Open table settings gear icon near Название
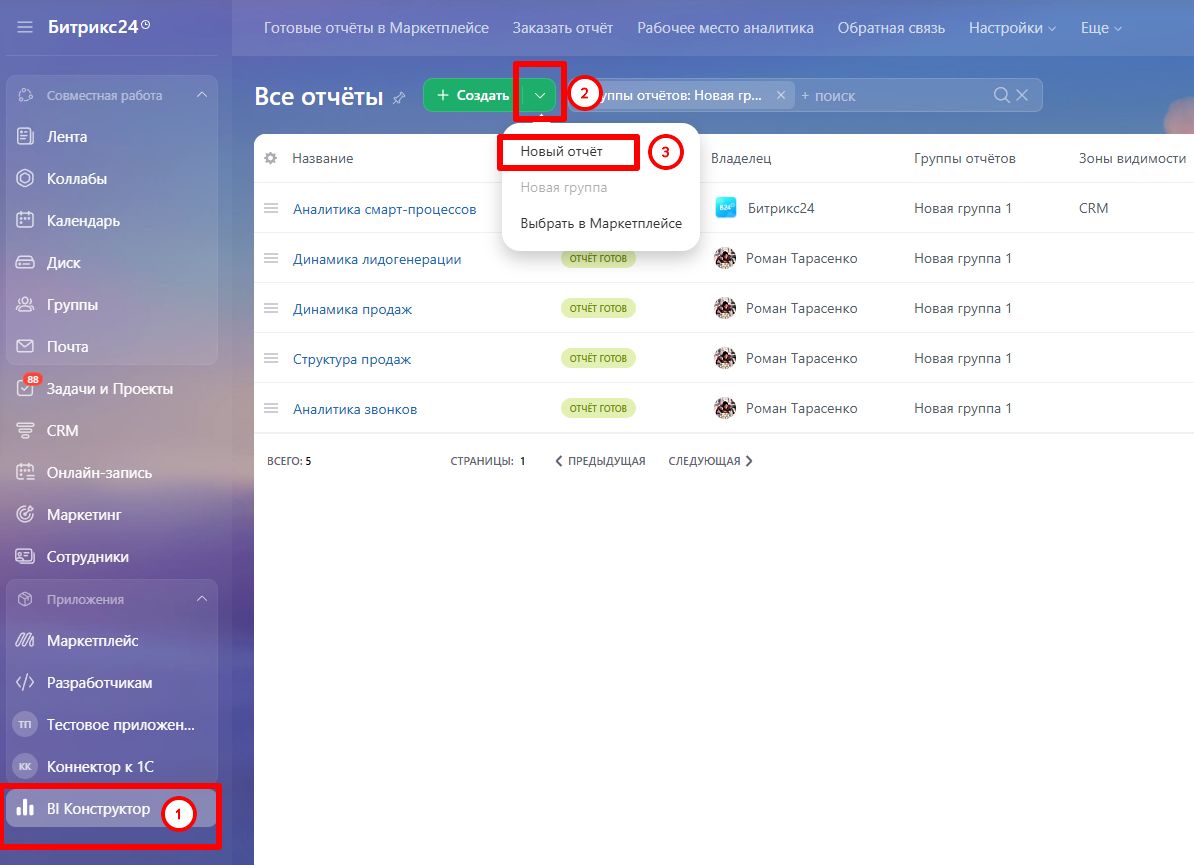Screen dimensions: 1194x865 [270, 158]
